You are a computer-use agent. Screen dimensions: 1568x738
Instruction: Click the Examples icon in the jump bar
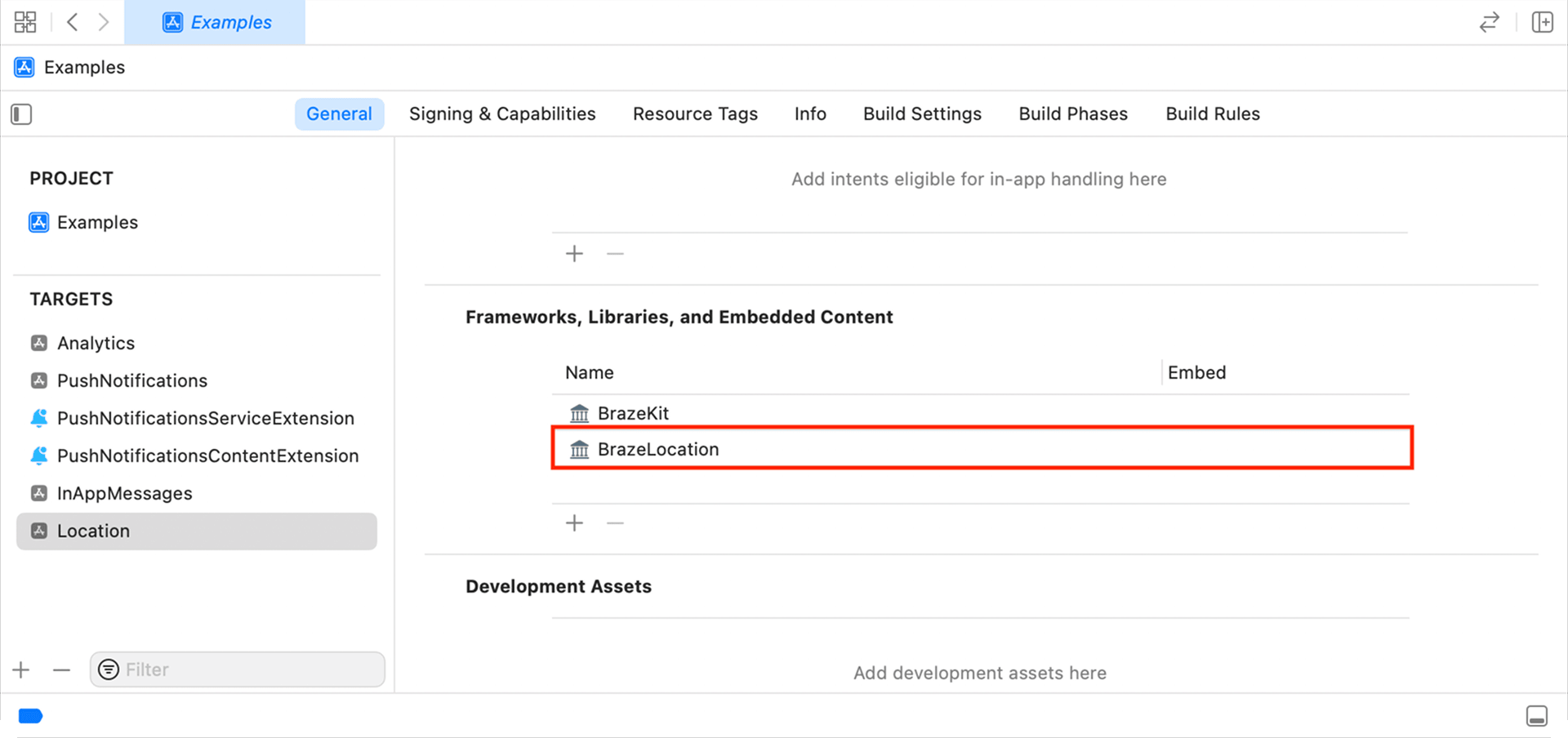(x=24, y=67)
